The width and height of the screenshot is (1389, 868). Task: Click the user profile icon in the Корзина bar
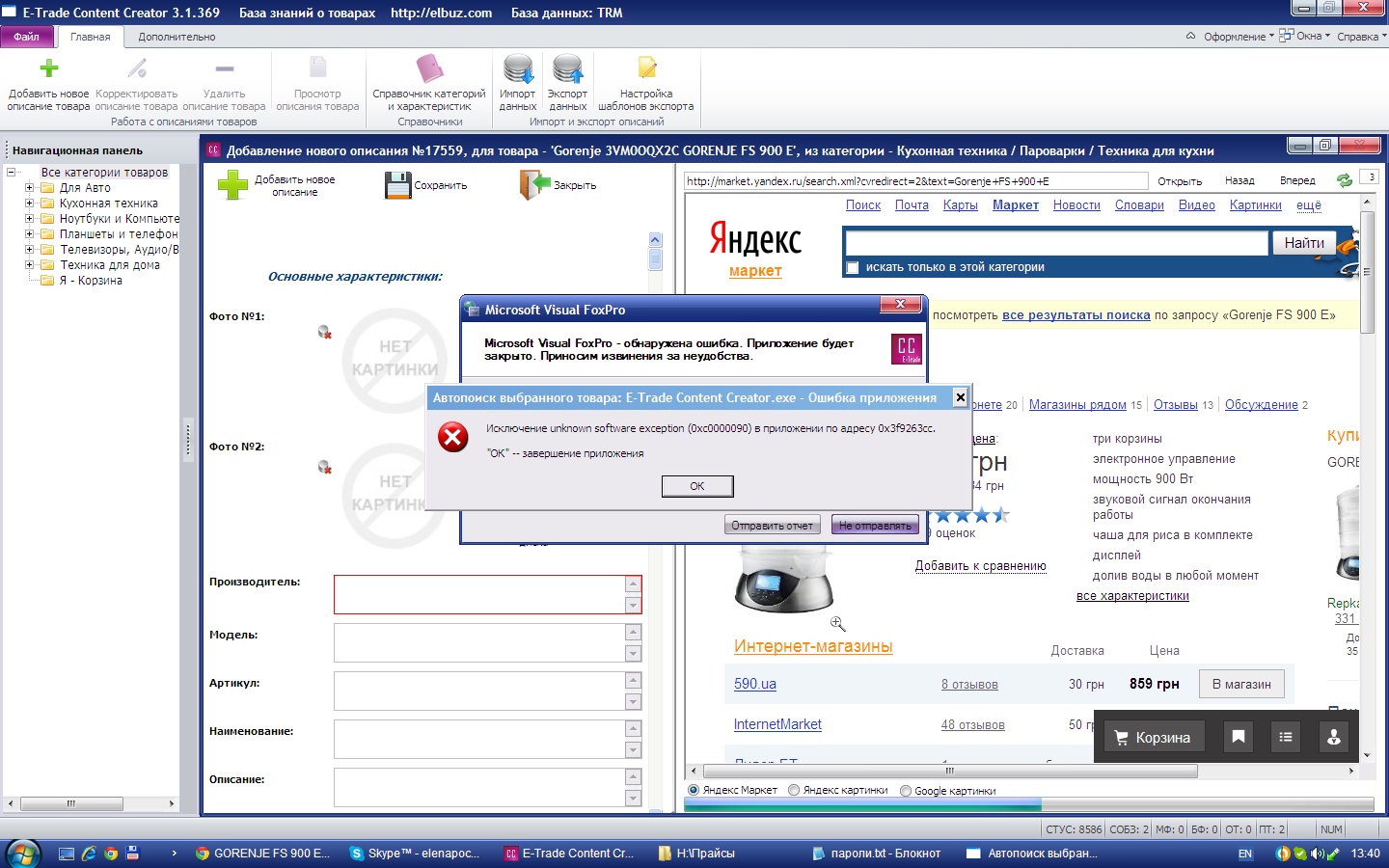[x=1334, y=737]
